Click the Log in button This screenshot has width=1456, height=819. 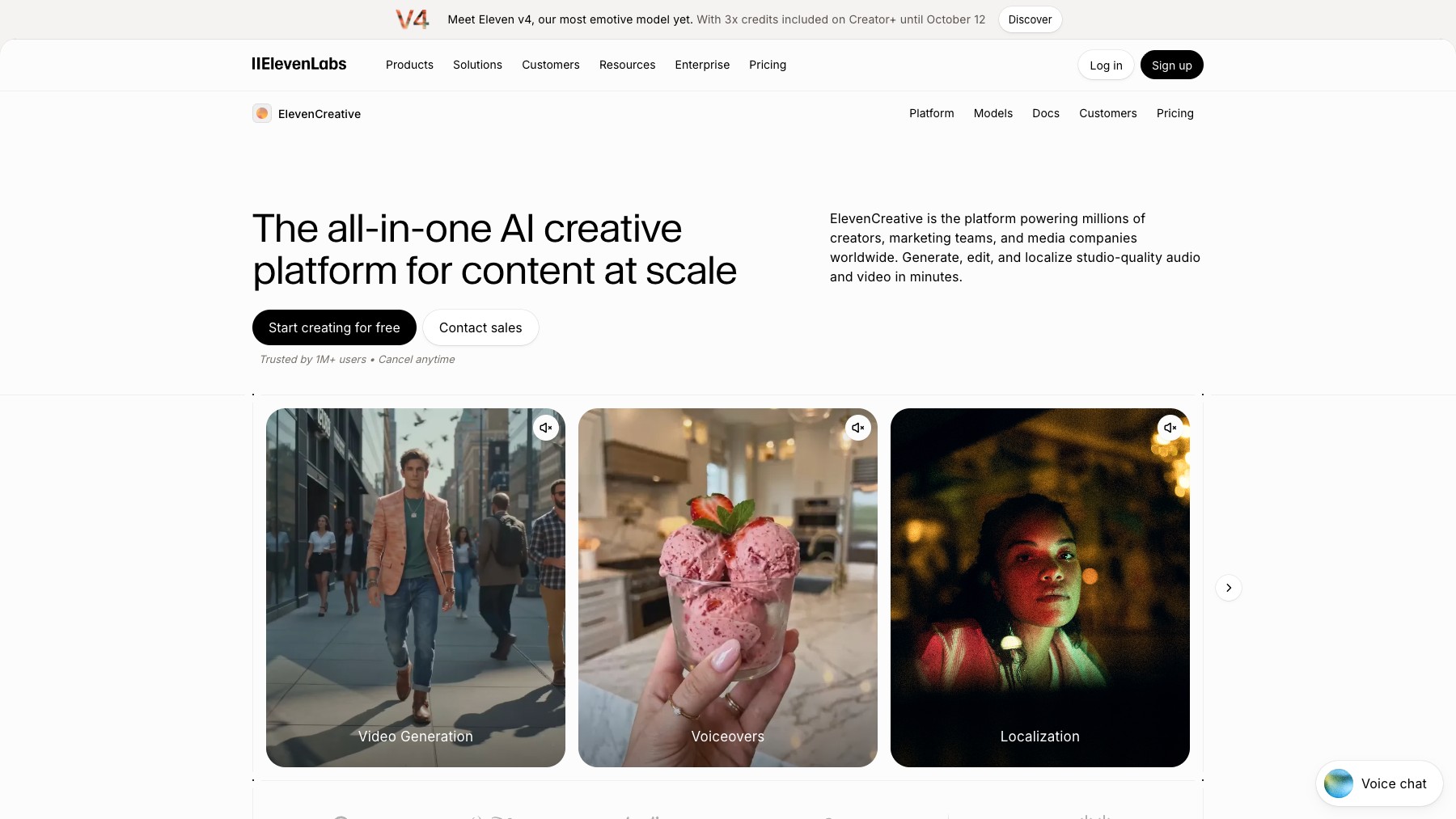1106,65
